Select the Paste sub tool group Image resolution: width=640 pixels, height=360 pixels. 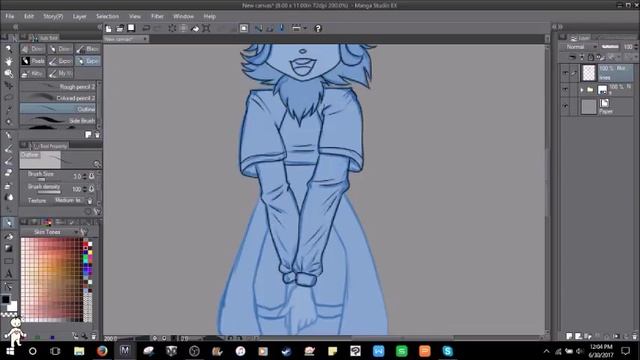point(33,61)
